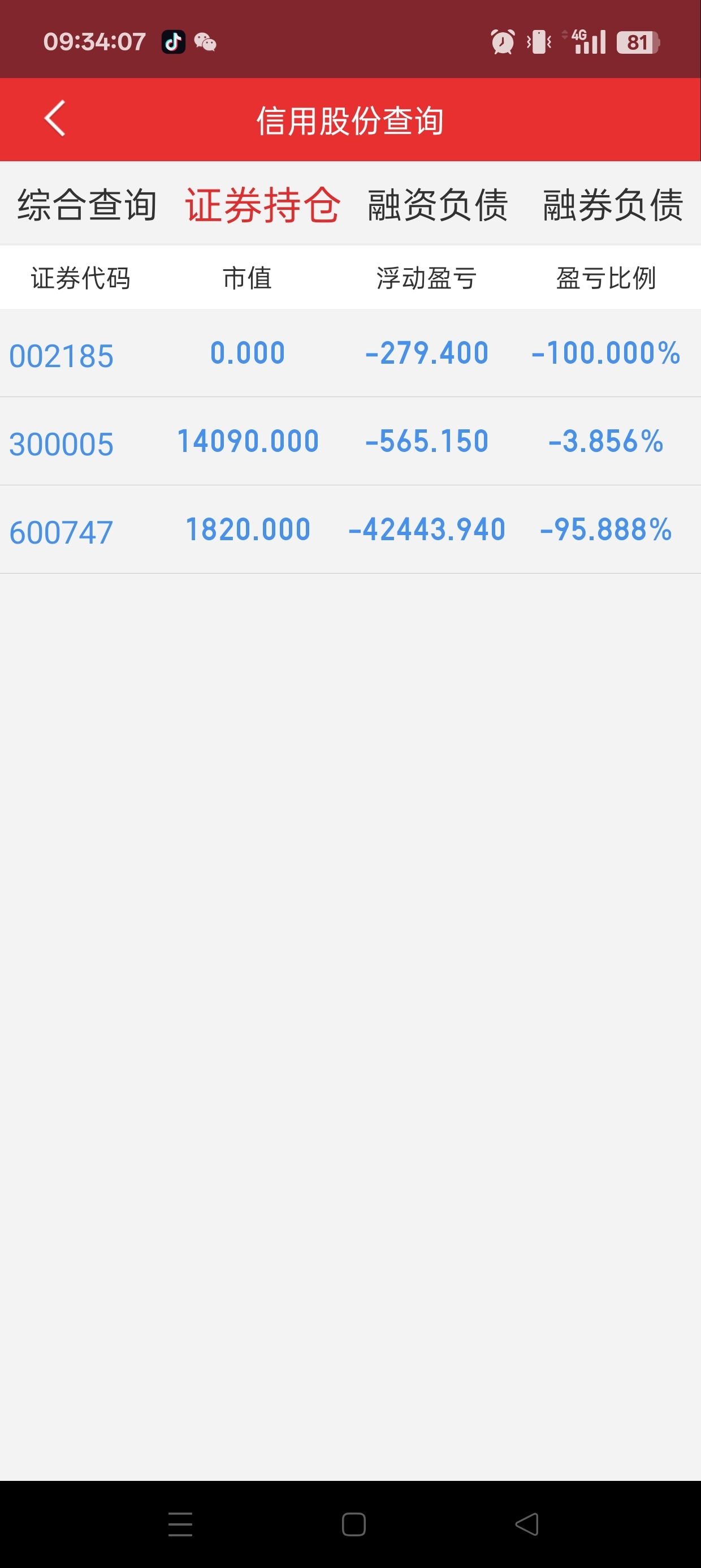Open recent apps navigation button
This screenshot has height=1568, width=701.
tap(180, 1523)
